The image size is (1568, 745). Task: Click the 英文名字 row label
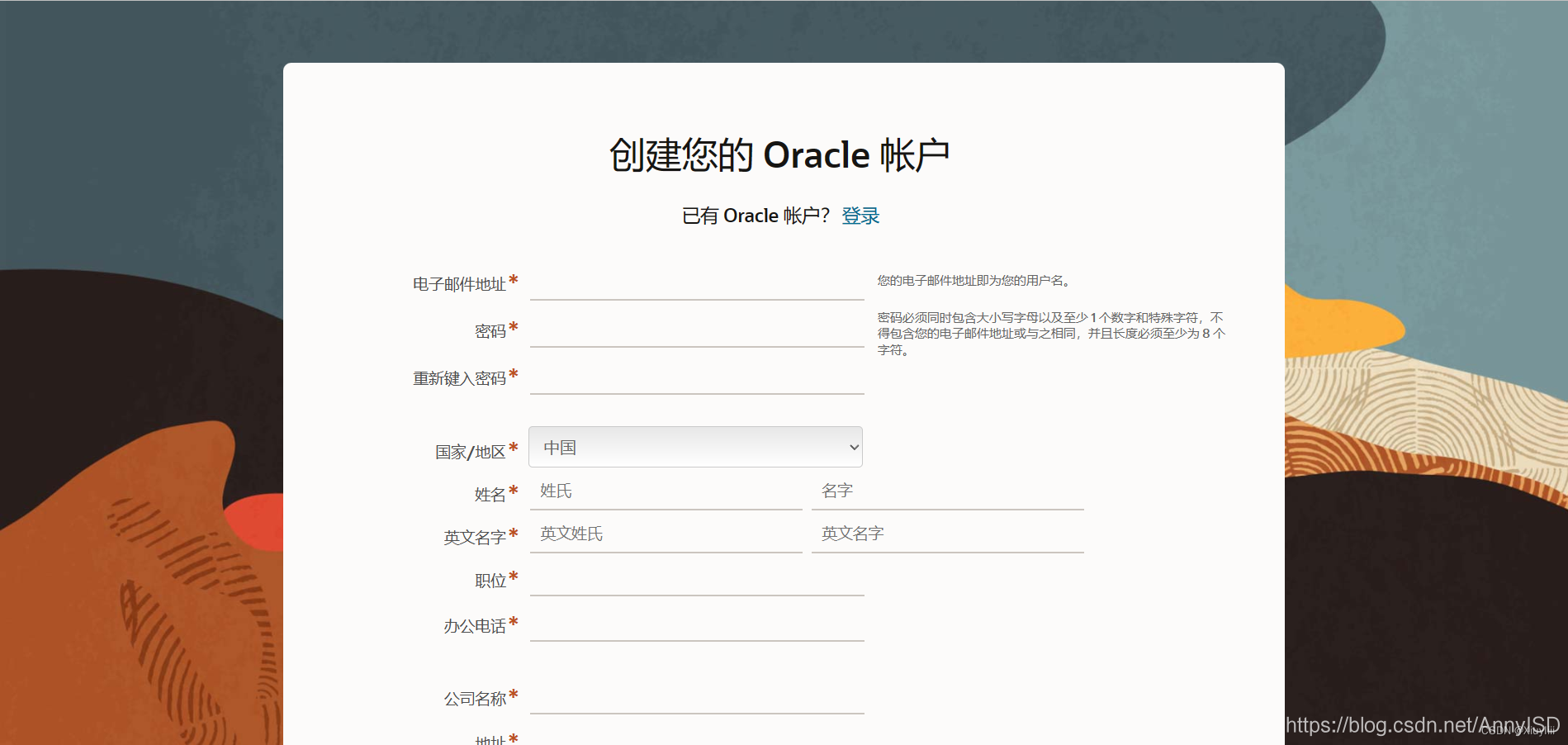475,538
